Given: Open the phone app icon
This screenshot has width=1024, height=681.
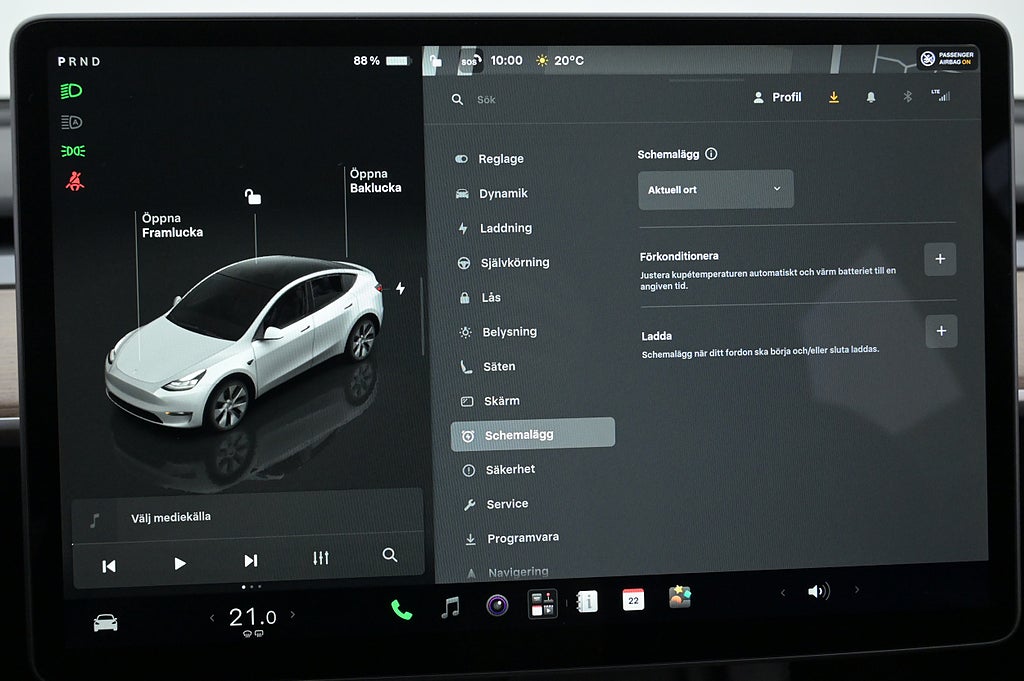Looking at the screenshot, I should [402, 610].
